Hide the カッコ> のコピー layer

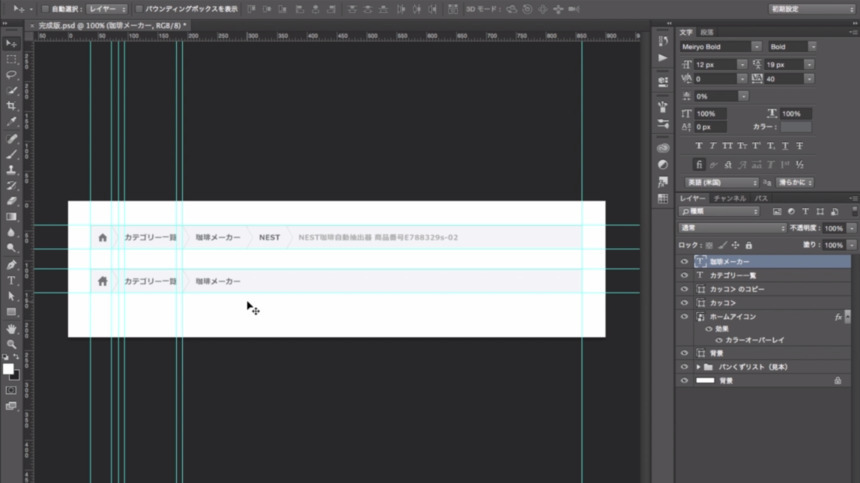click(684, 289)
